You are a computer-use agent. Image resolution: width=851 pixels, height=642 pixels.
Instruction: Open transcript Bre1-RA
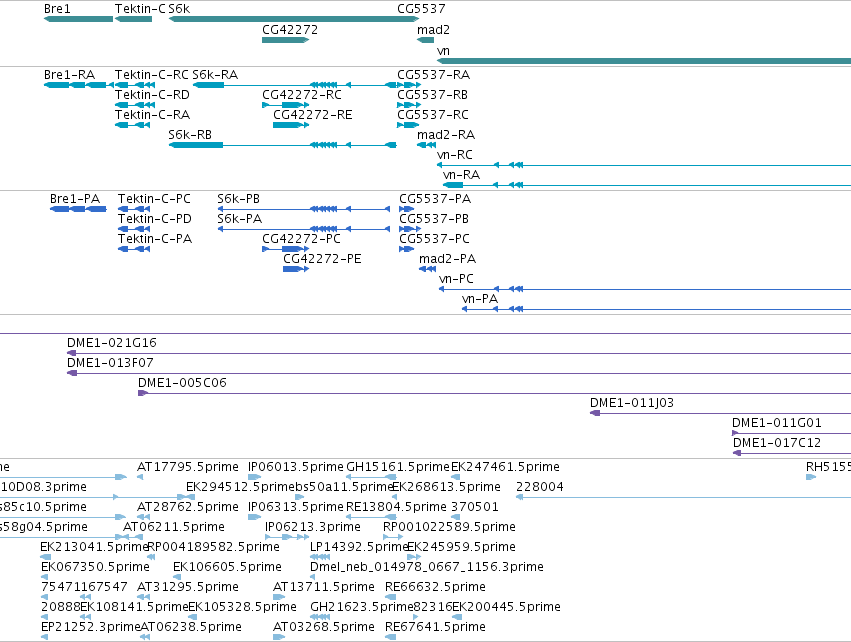(69, 74)
